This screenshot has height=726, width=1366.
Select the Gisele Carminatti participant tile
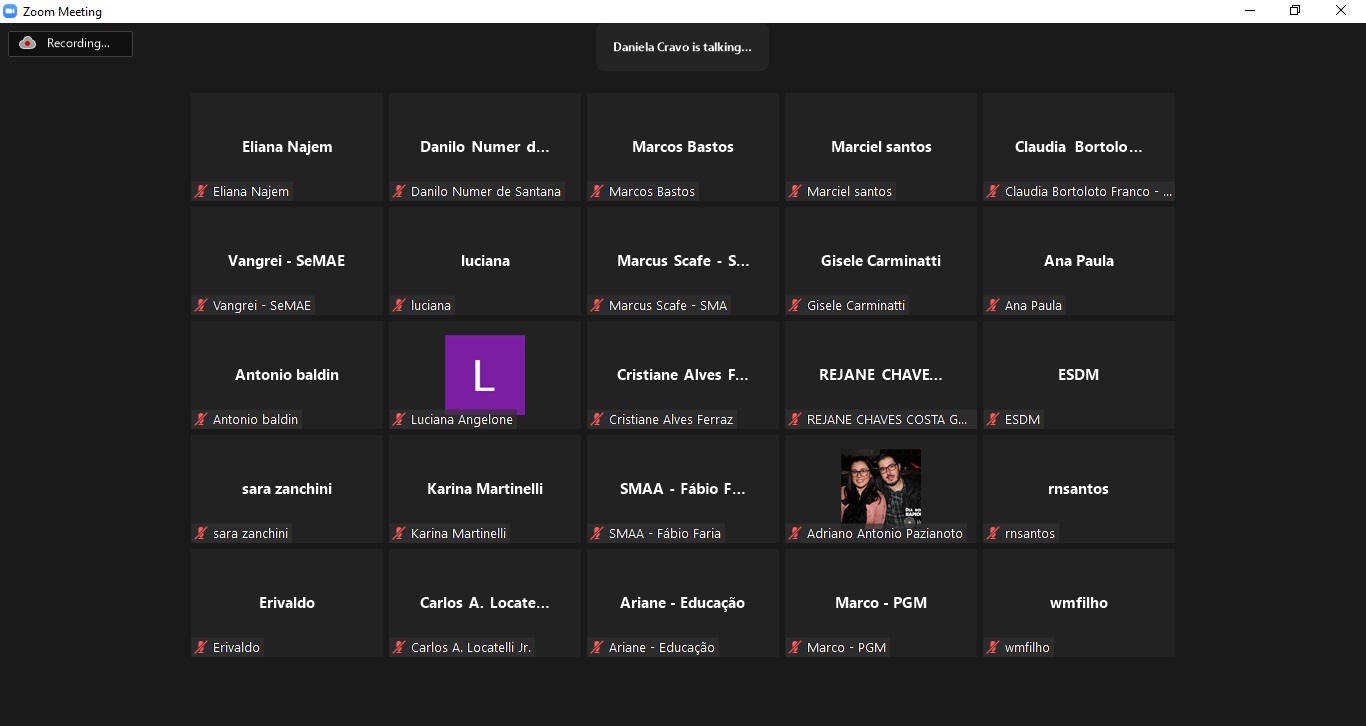pos(881,261)
